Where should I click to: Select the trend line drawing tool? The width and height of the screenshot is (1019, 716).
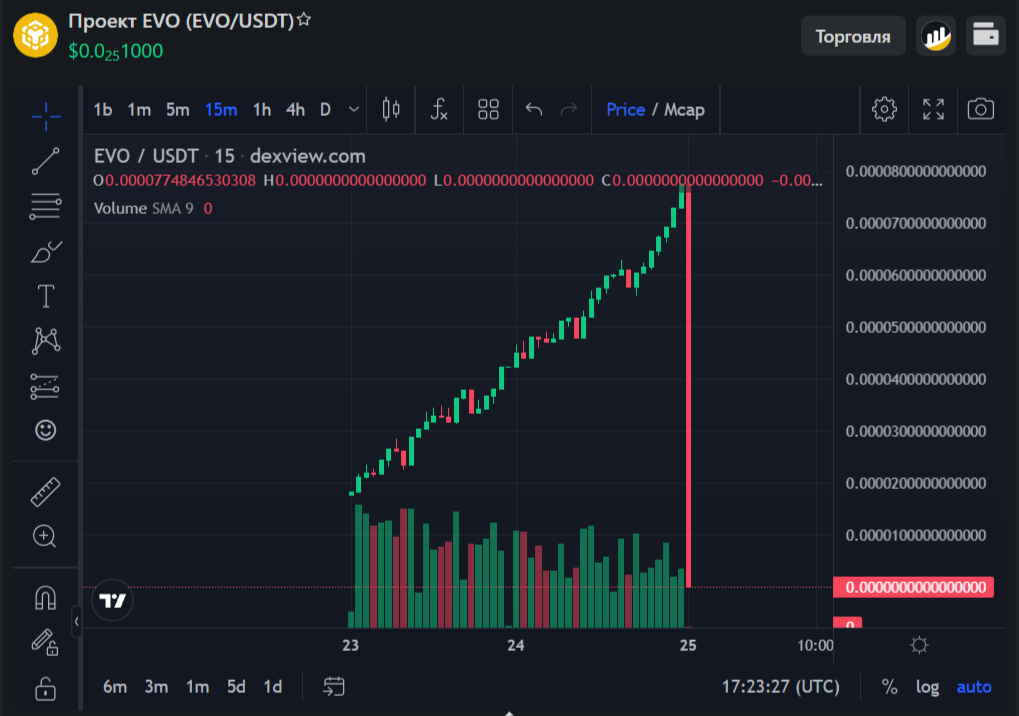pos(45,161)
